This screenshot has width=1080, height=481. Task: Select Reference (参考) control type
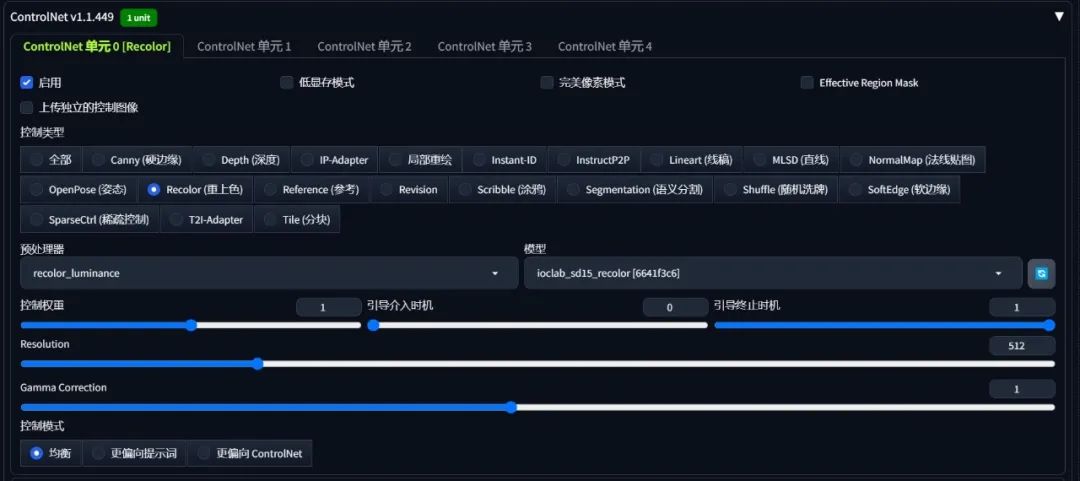[x=312, y=190]
